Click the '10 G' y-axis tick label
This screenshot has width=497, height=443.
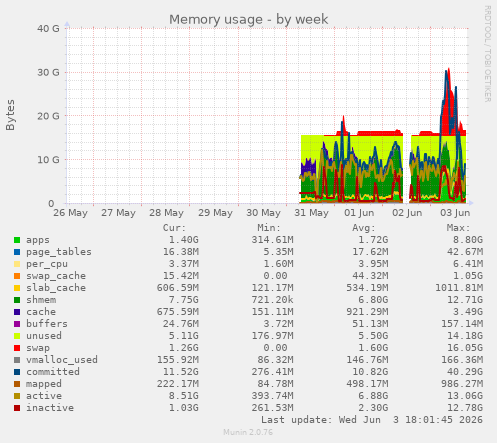(x=48, y=160)
